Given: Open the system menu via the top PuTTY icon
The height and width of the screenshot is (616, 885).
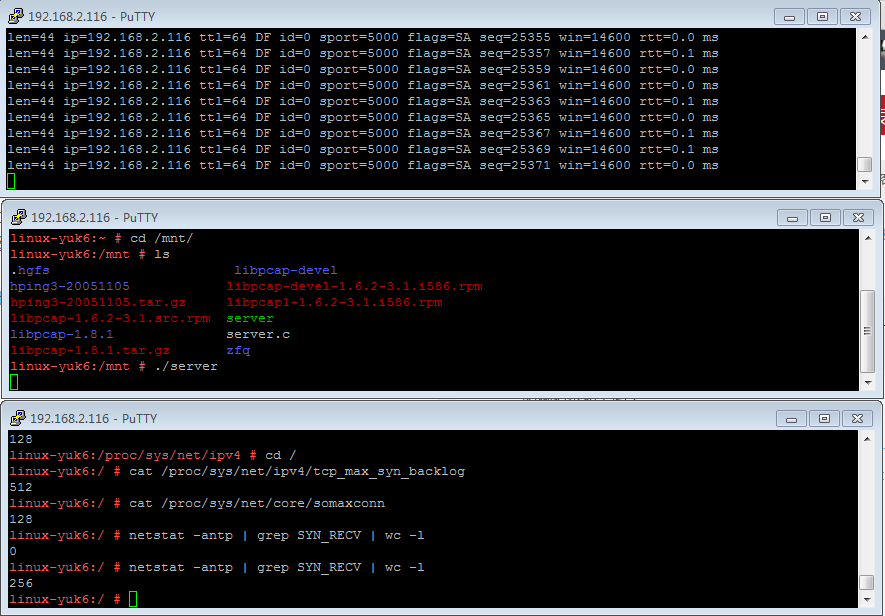Looking at the screenshot, I should [x=15, y=16].
